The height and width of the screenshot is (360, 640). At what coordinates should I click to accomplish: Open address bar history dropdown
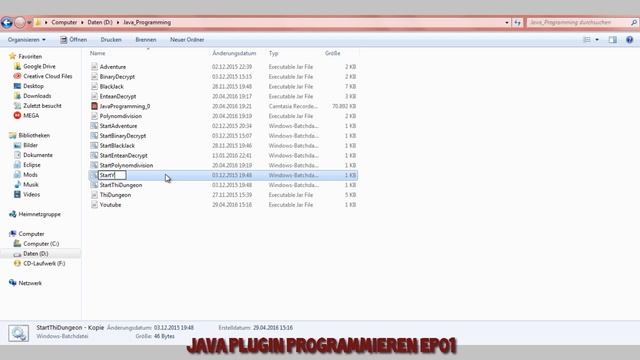coord(507,22)
